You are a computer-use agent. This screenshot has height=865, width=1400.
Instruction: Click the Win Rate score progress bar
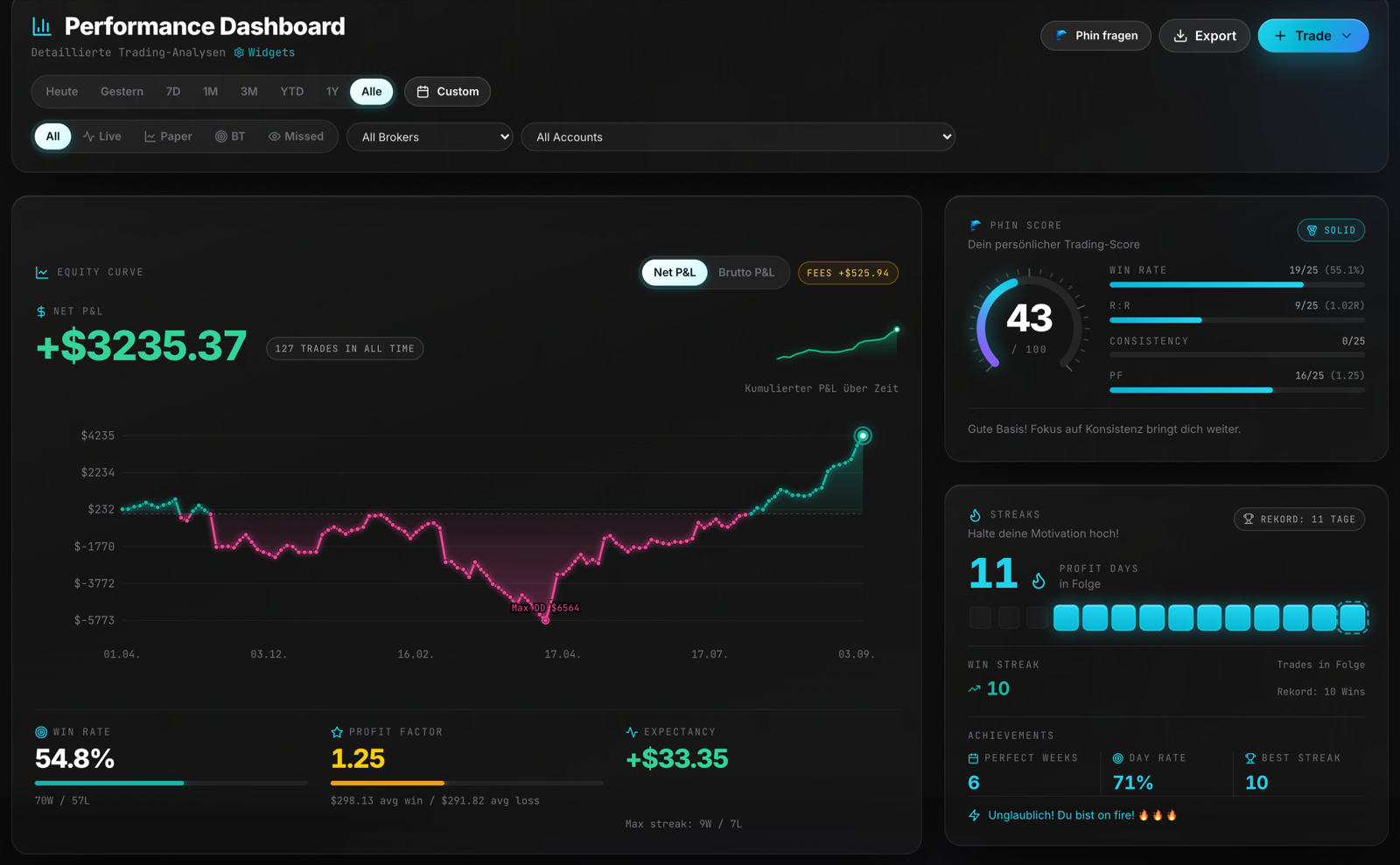pos(1237,285)
